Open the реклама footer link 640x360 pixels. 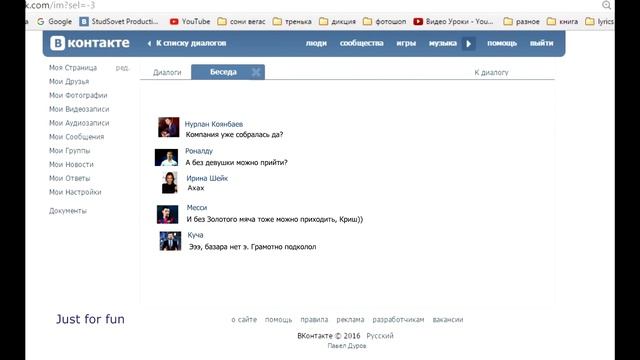coord(350,320)
